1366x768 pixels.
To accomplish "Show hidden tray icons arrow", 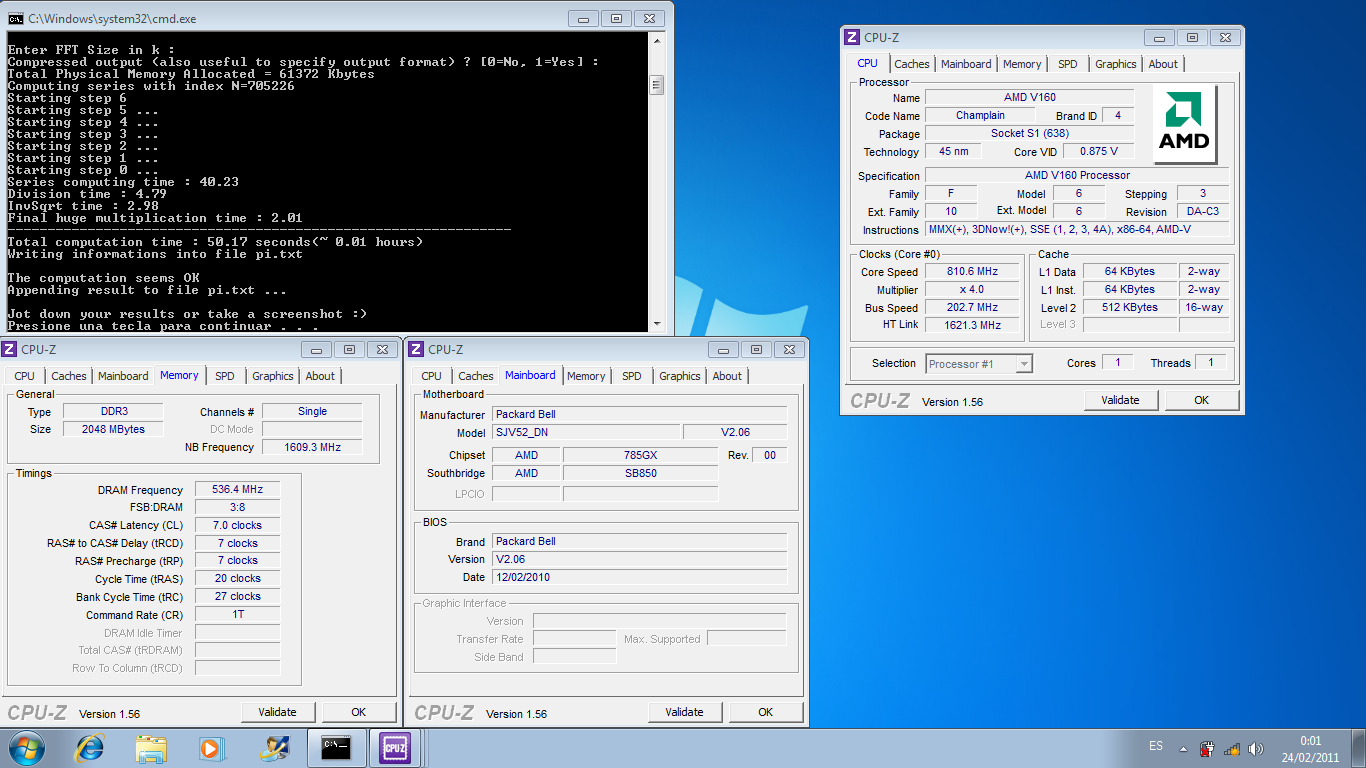I will pos(1184,748).
